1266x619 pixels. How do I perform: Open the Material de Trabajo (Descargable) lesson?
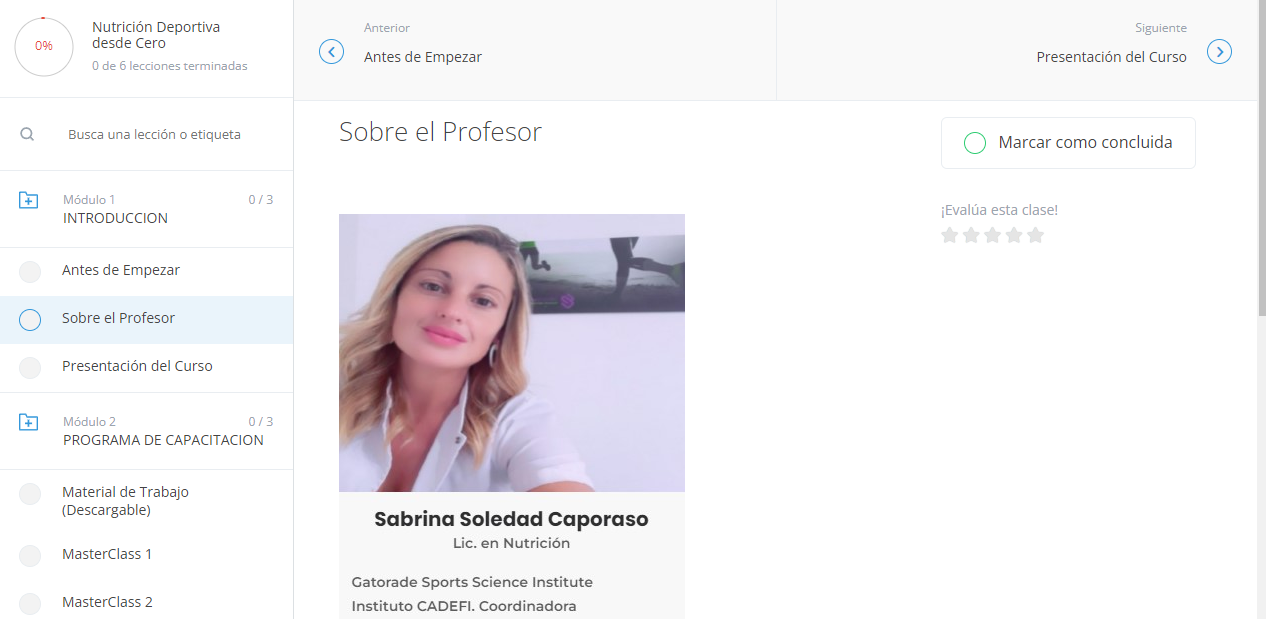pos(146,501)
